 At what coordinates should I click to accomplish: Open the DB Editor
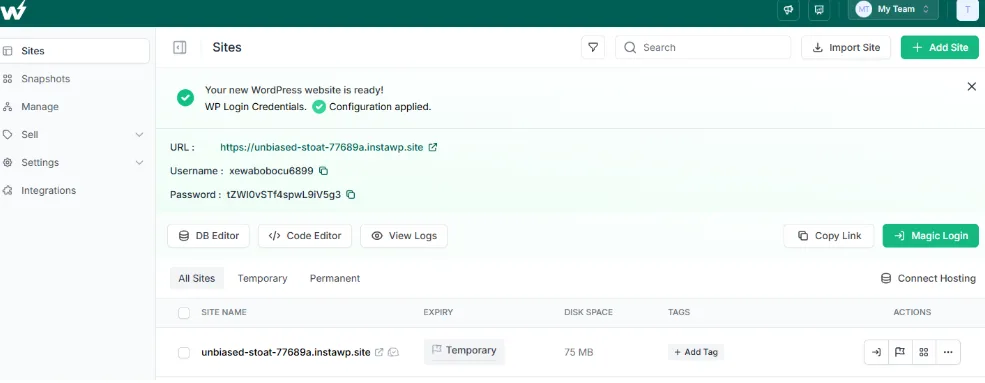point(209,236)
